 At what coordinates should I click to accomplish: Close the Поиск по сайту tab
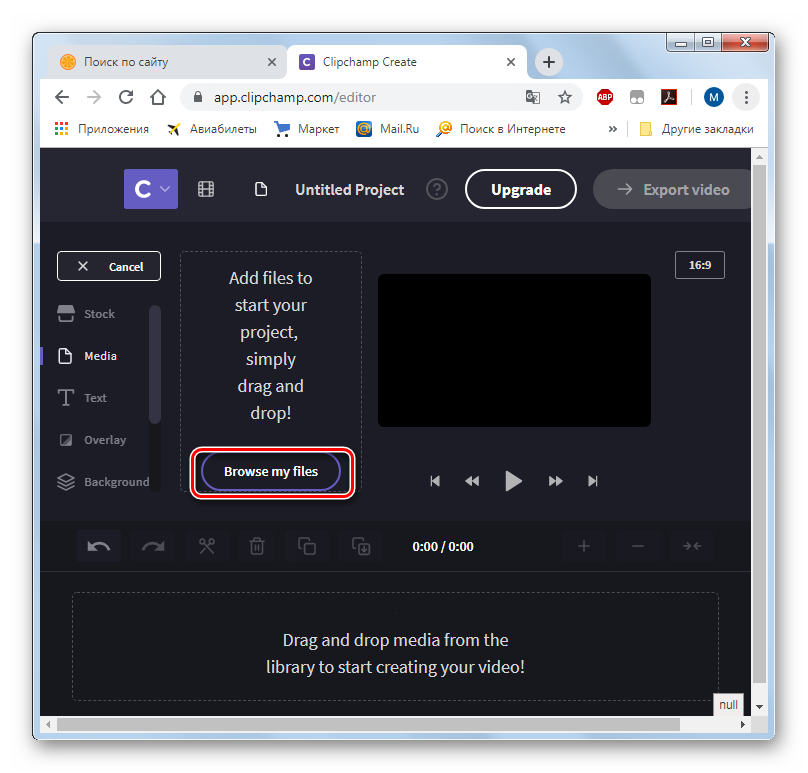point(272,62)
